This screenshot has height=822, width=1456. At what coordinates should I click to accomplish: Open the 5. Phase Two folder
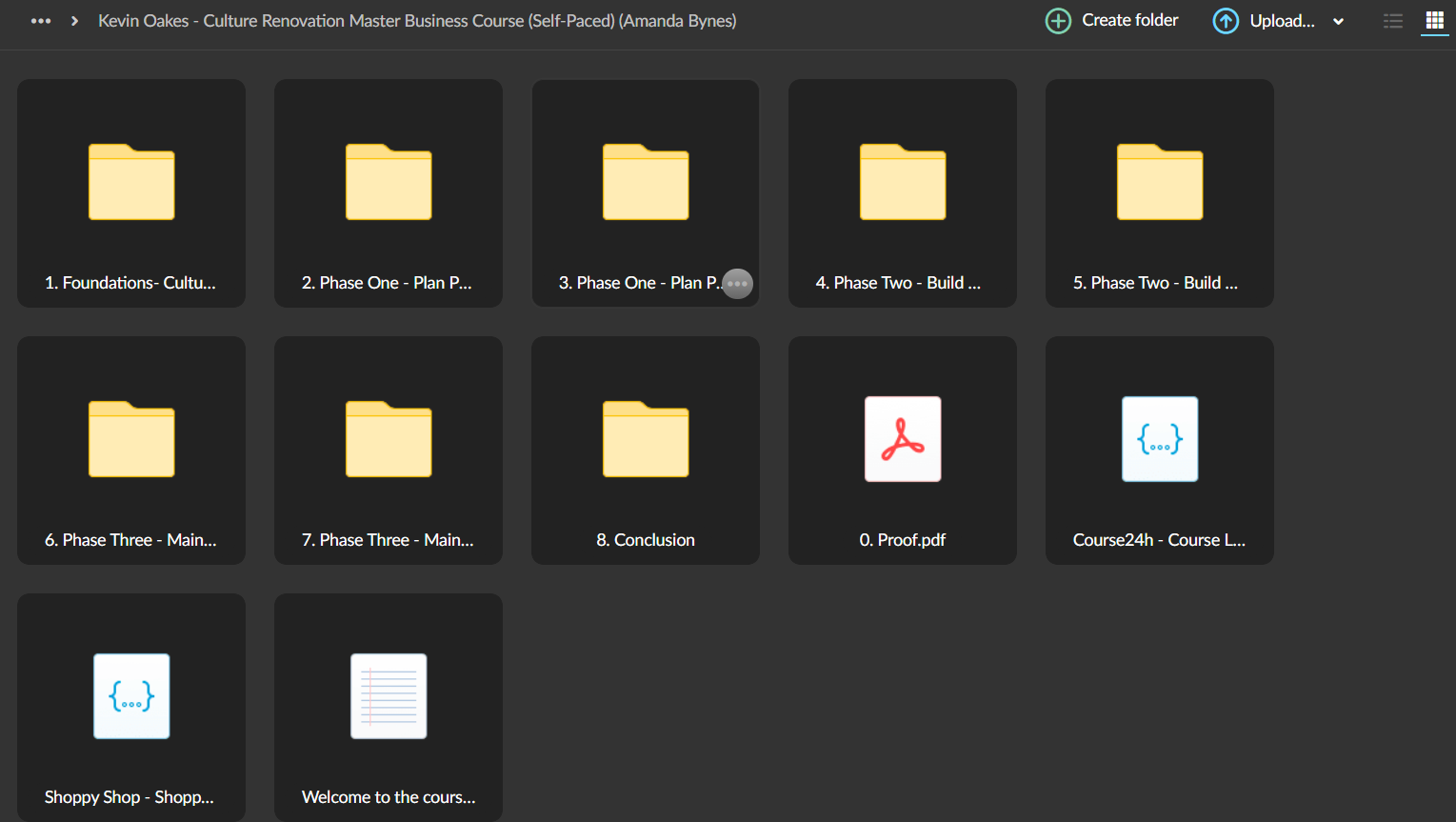click(1160, 193)
